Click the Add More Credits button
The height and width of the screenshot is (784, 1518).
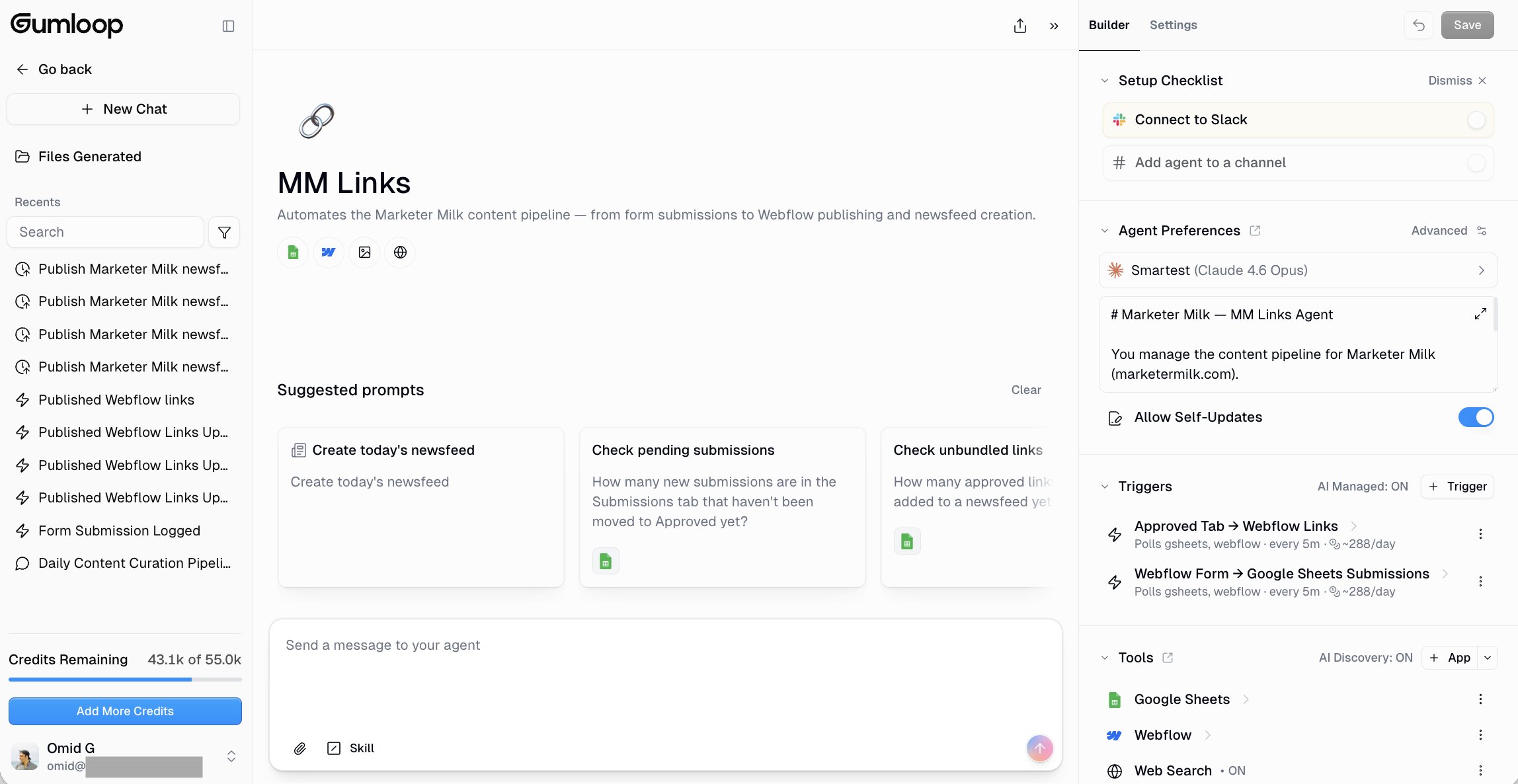[125, 711]
